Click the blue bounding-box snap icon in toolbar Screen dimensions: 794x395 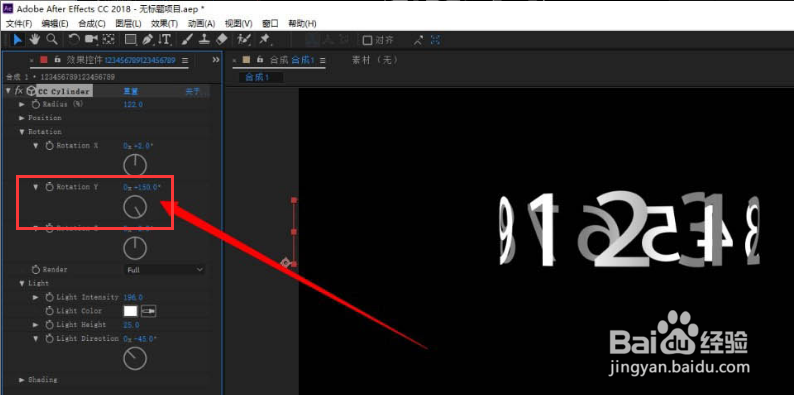pos(435,40)
